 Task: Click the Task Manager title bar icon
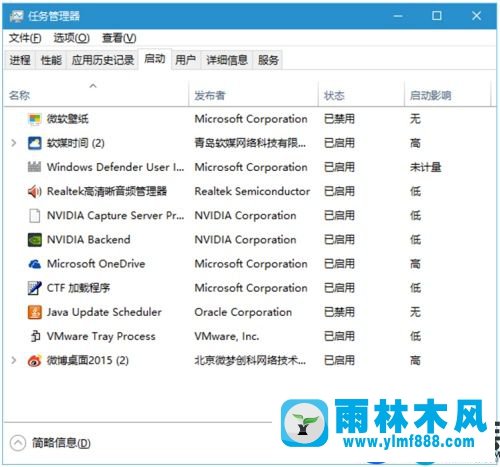(16, 16)
